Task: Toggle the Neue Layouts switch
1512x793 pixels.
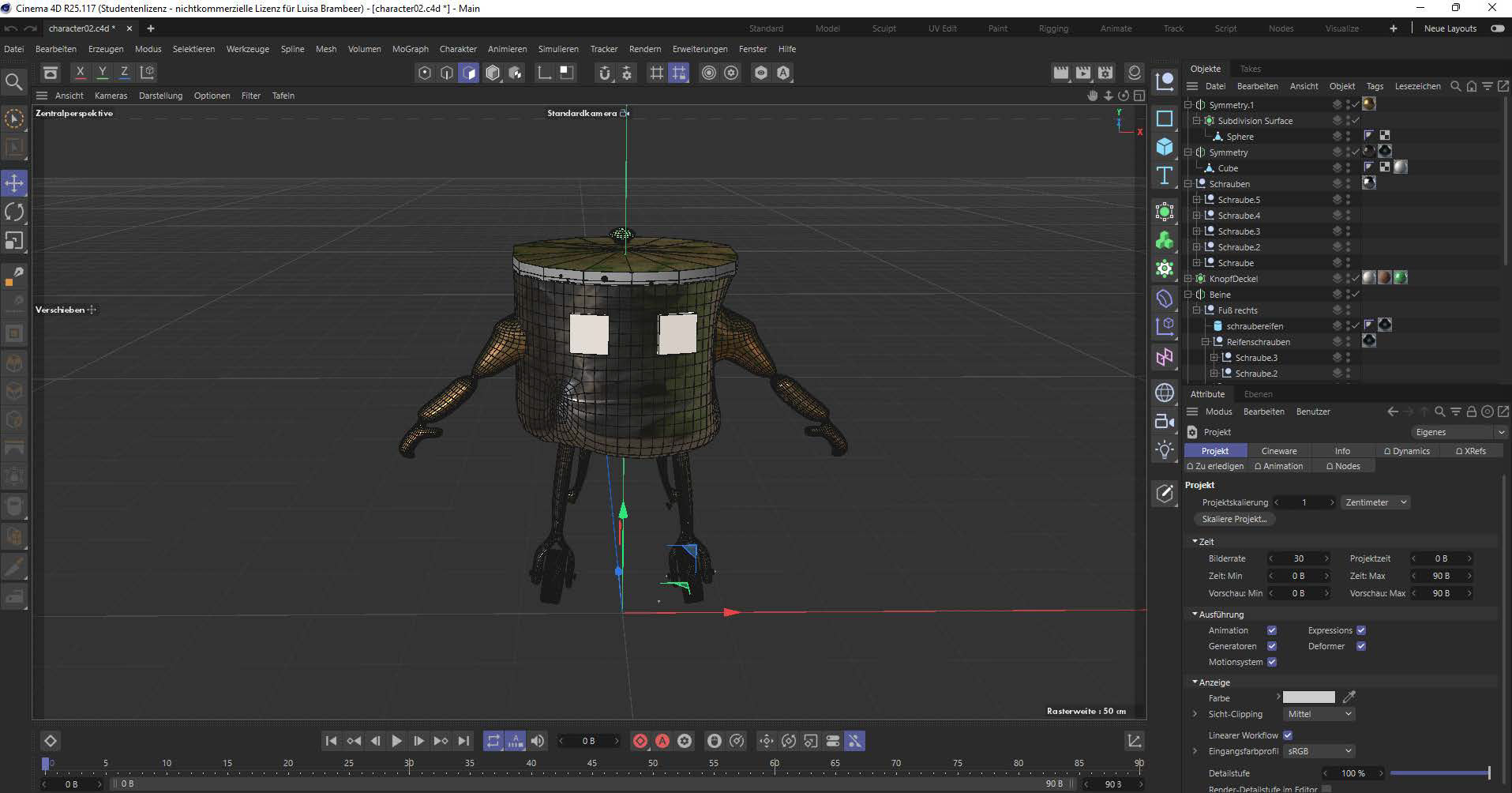Action: 1497,28
